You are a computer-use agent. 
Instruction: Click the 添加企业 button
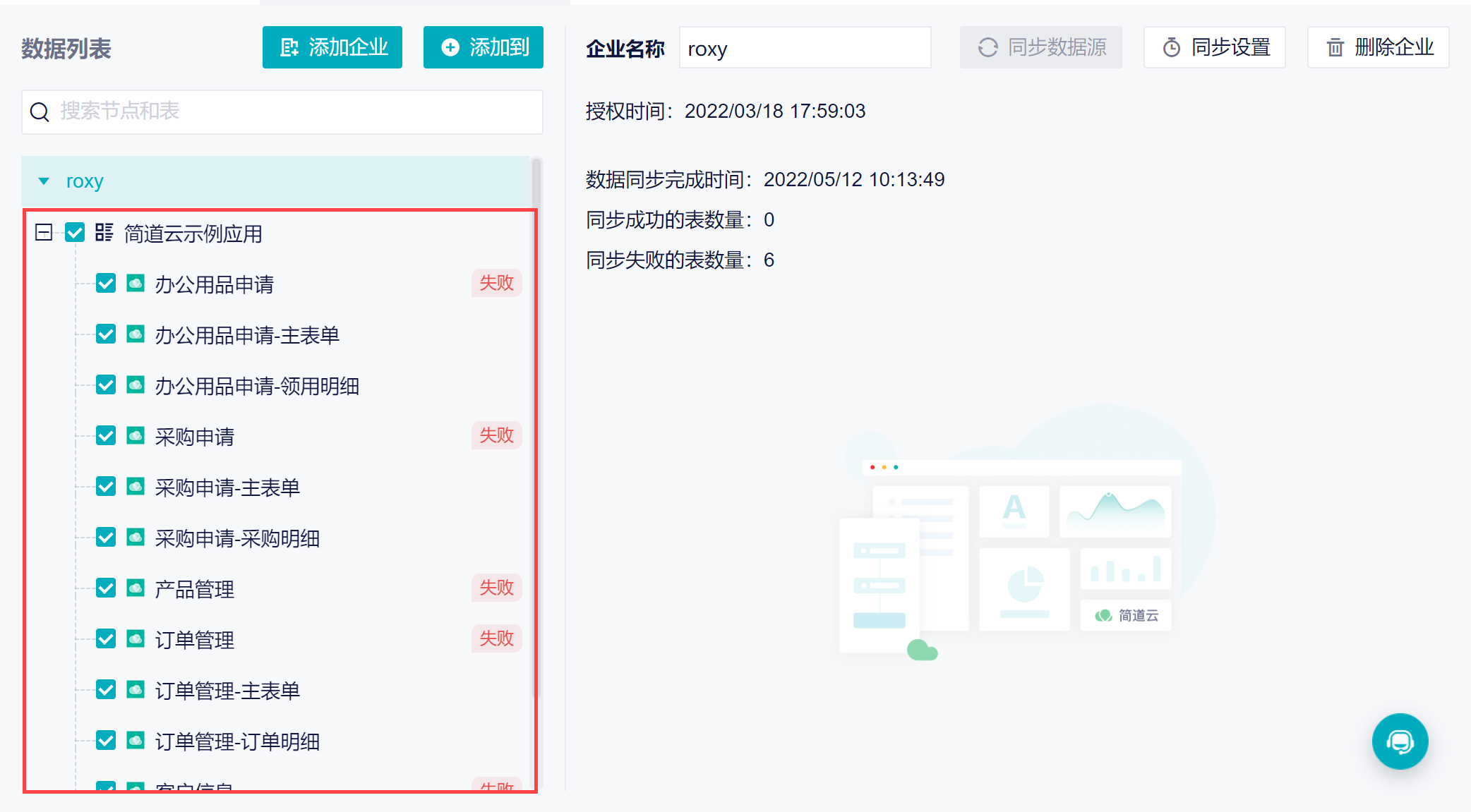(x=332, y=47)
